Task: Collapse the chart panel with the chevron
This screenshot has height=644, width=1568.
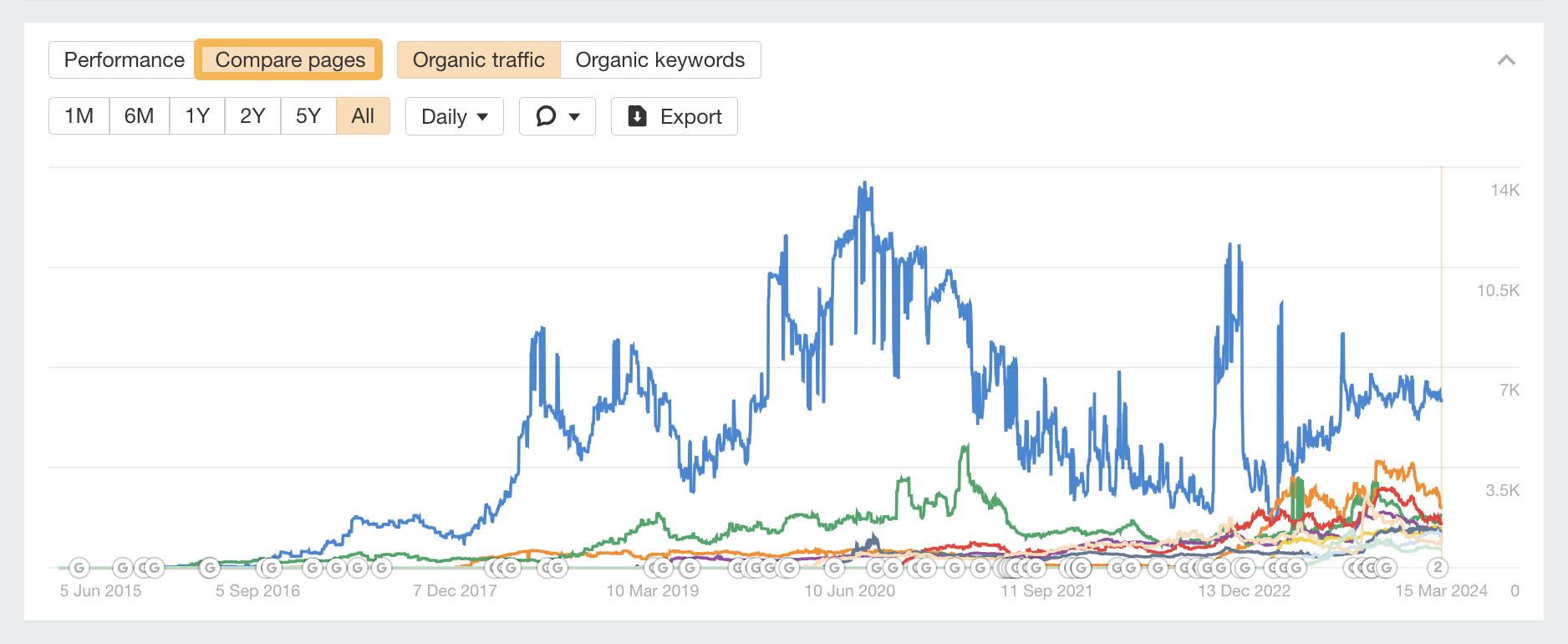Action: pyautogui.click(x=1507, y=59)
